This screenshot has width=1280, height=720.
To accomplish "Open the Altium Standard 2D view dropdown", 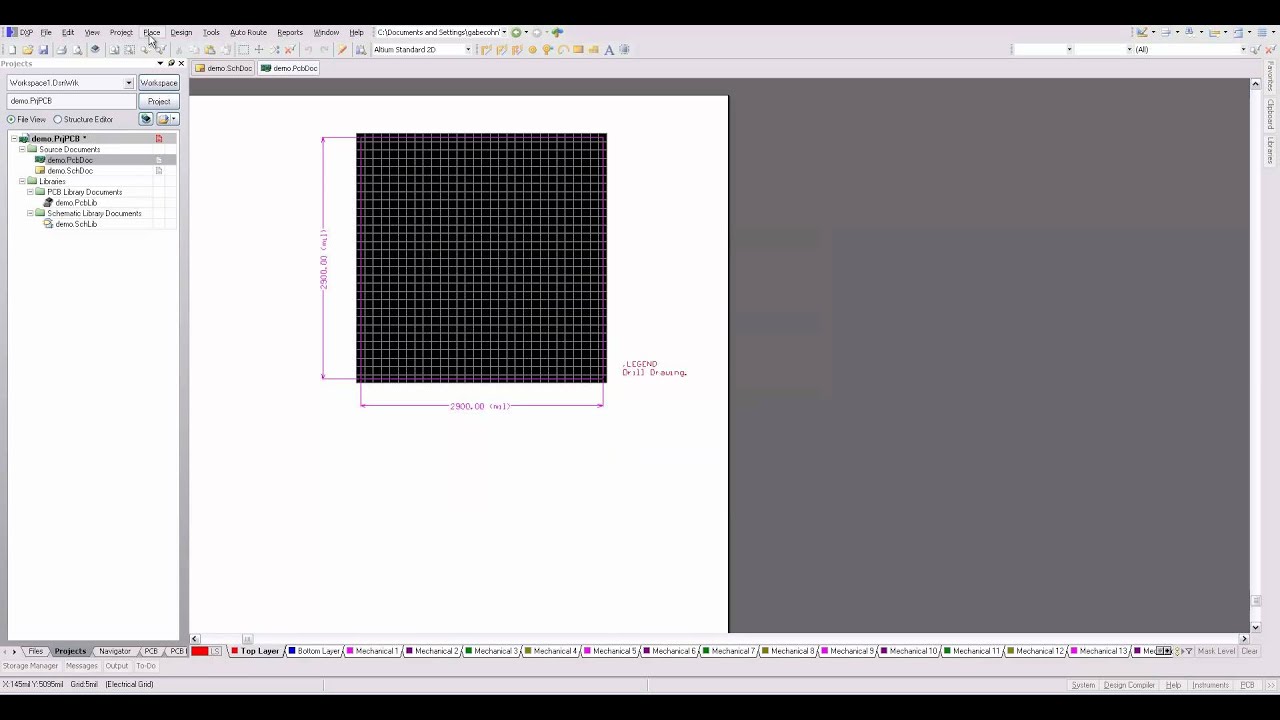I will (467, 49).
